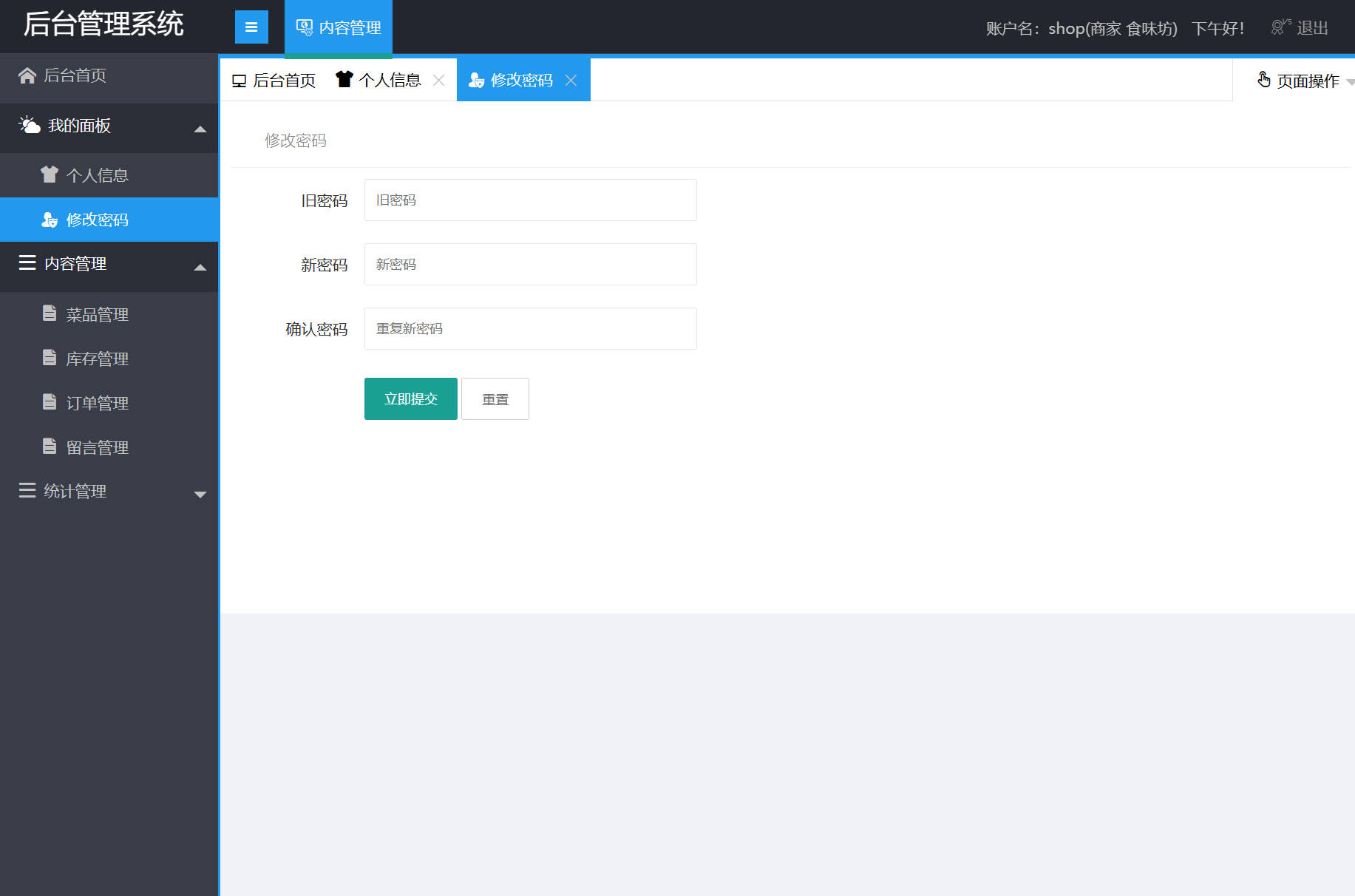Screen dimensions: 1355x896
Task: Toggle the sidebar with the hamburger button
Action: (251, 27)
